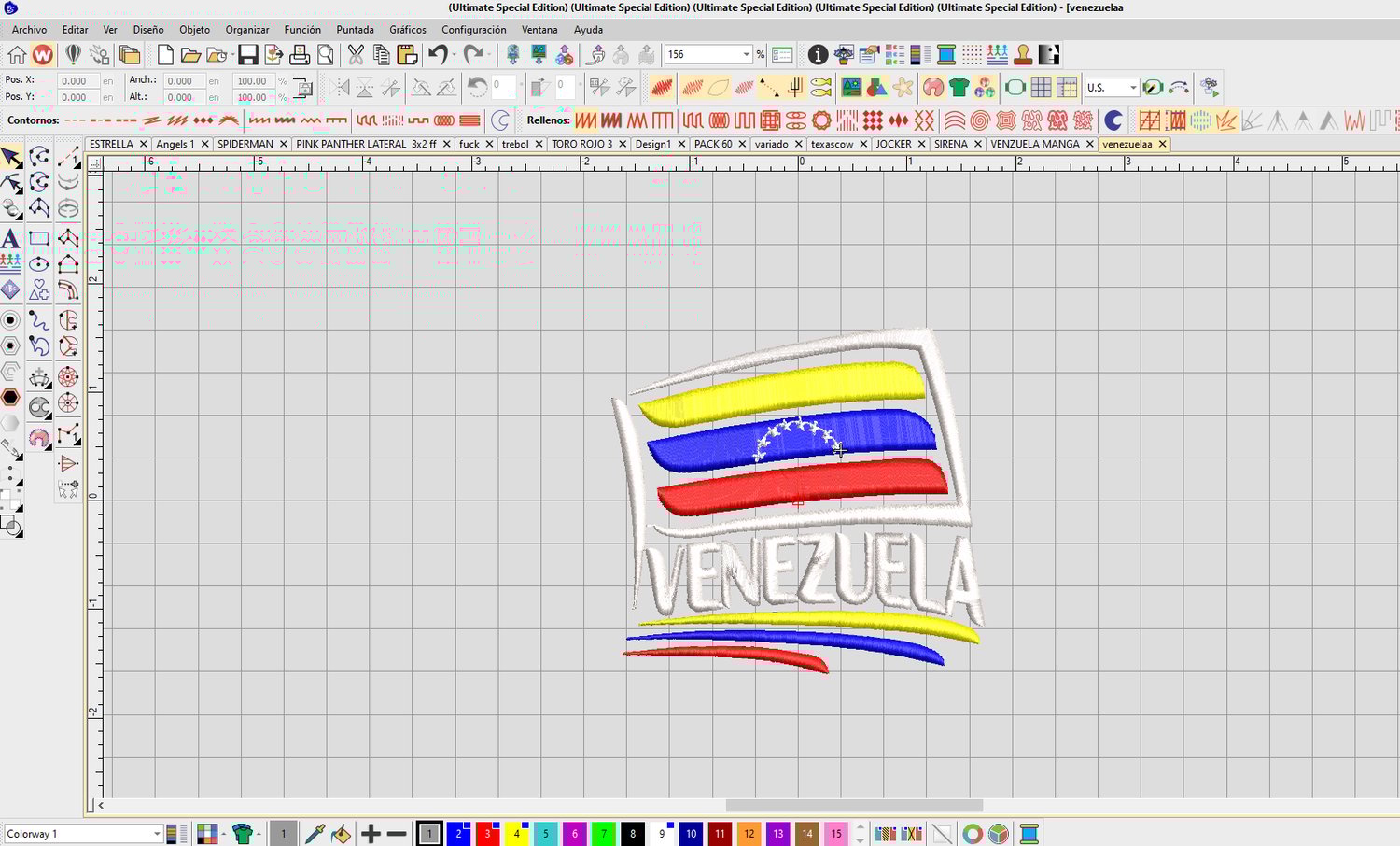Select the satin stitch fill in Rellenos
The image size is (1400, 846).
tap(585, 120)
